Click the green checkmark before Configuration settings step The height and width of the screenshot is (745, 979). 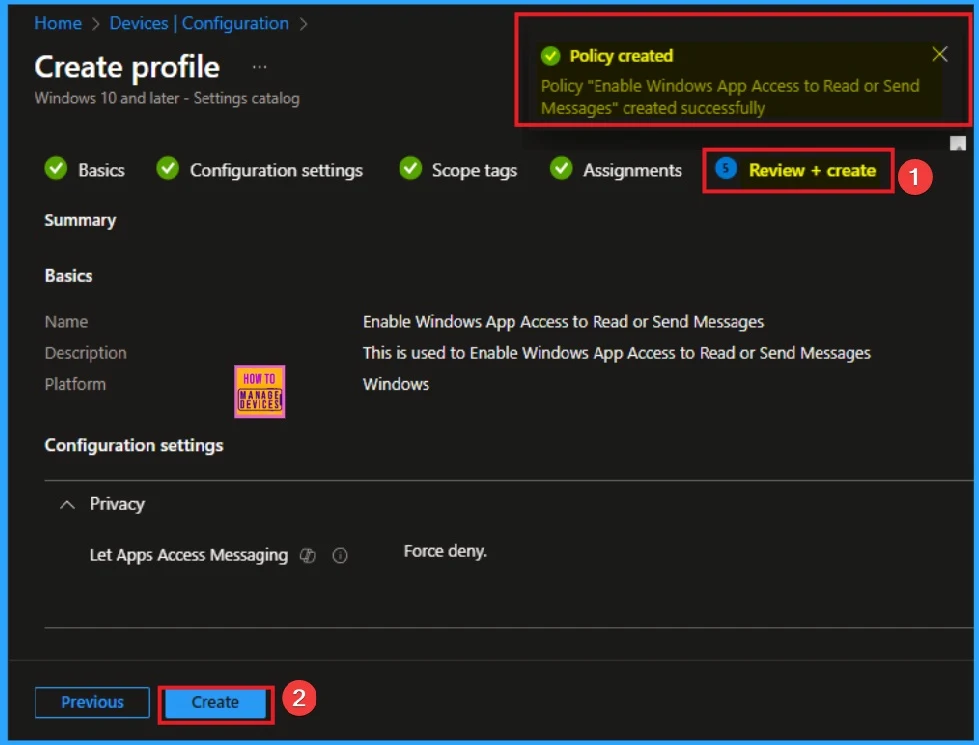pyautogui.click(x=168, y=169)
